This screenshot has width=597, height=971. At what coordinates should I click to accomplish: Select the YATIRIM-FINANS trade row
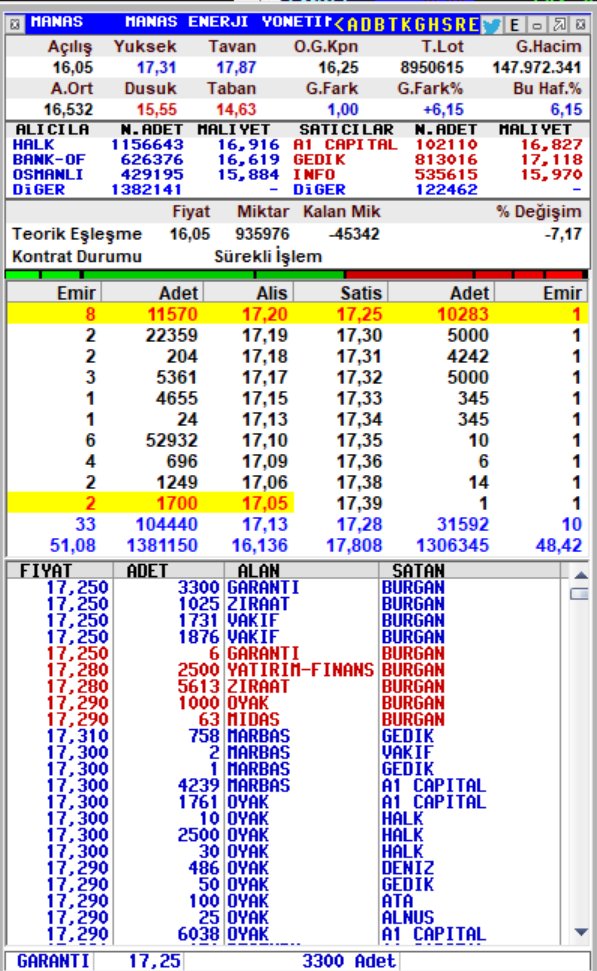pyautogui.click(x=285, y=669)
